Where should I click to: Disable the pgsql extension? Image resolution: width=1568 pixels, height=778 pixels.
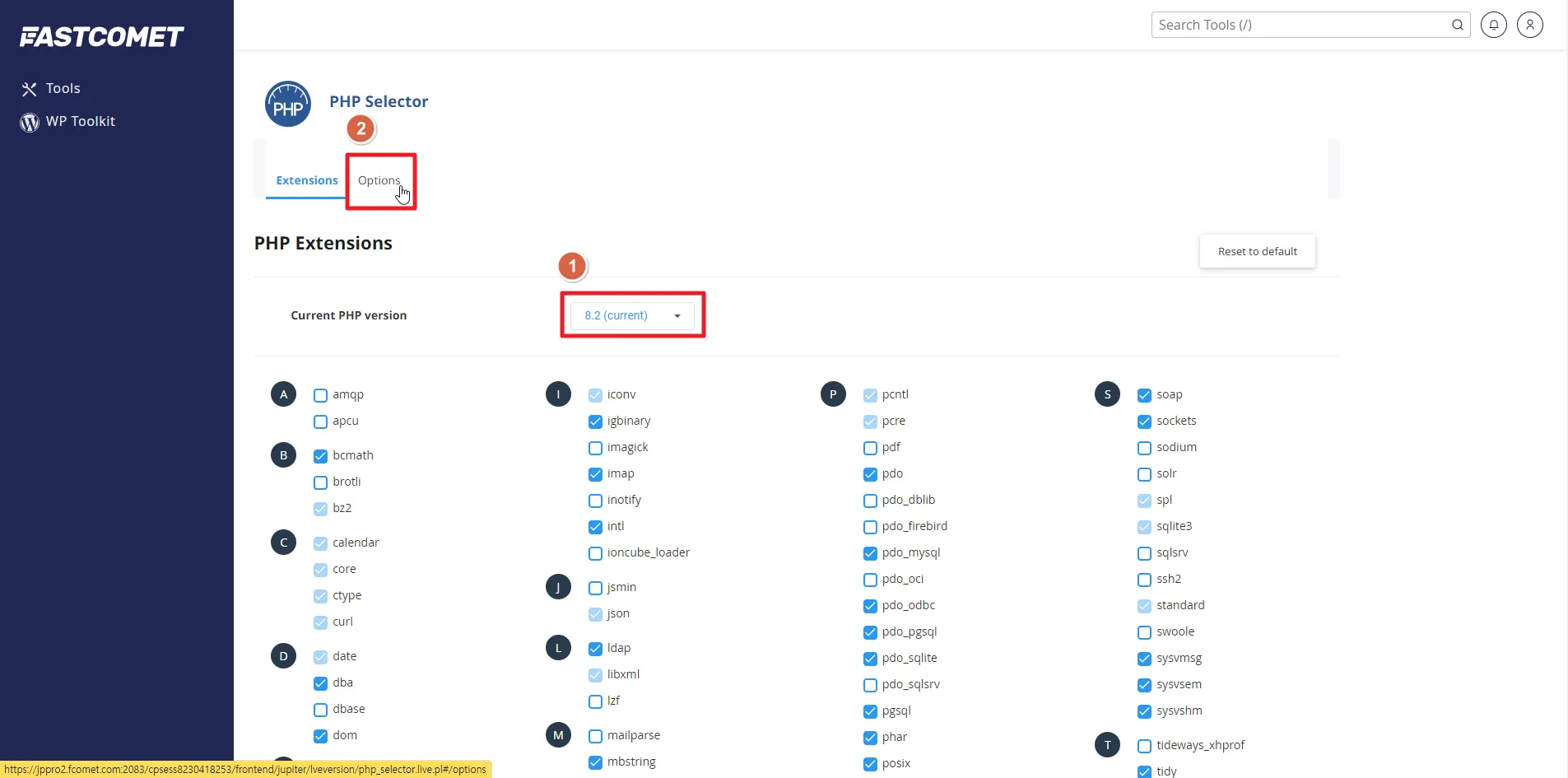pos(870,711)
